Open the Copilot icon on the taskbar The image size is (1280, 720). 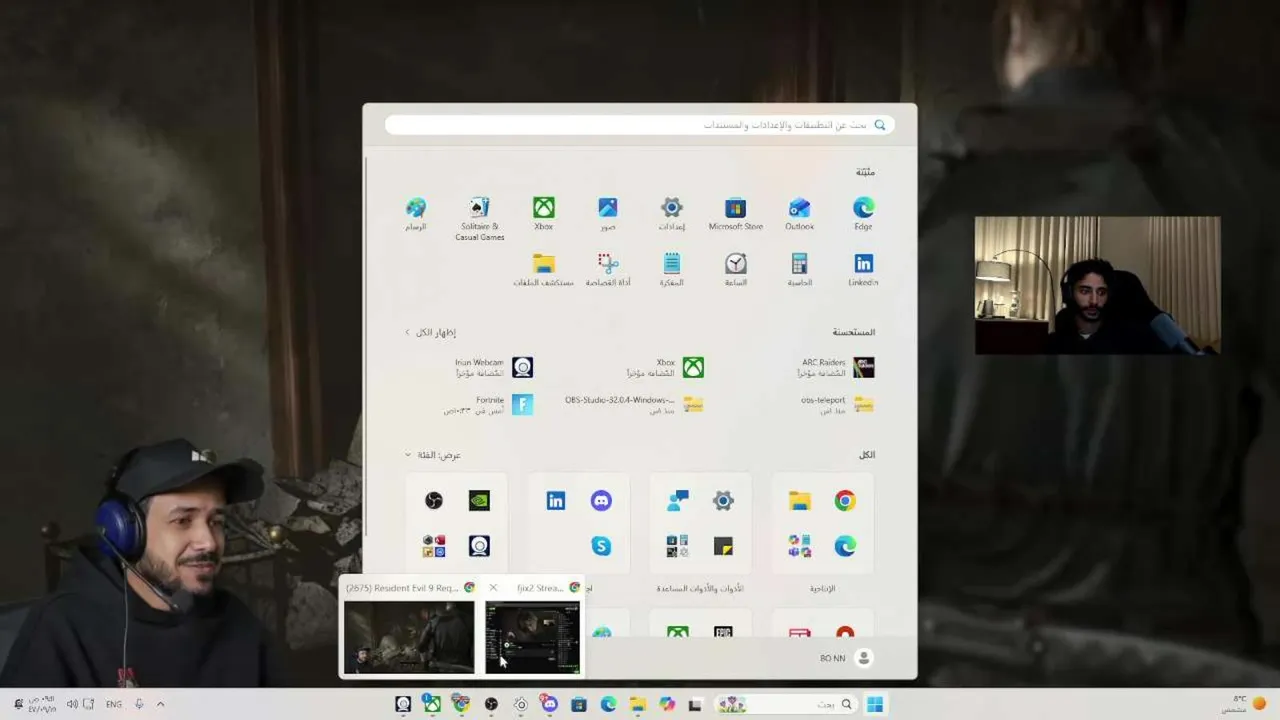[667, 704]
